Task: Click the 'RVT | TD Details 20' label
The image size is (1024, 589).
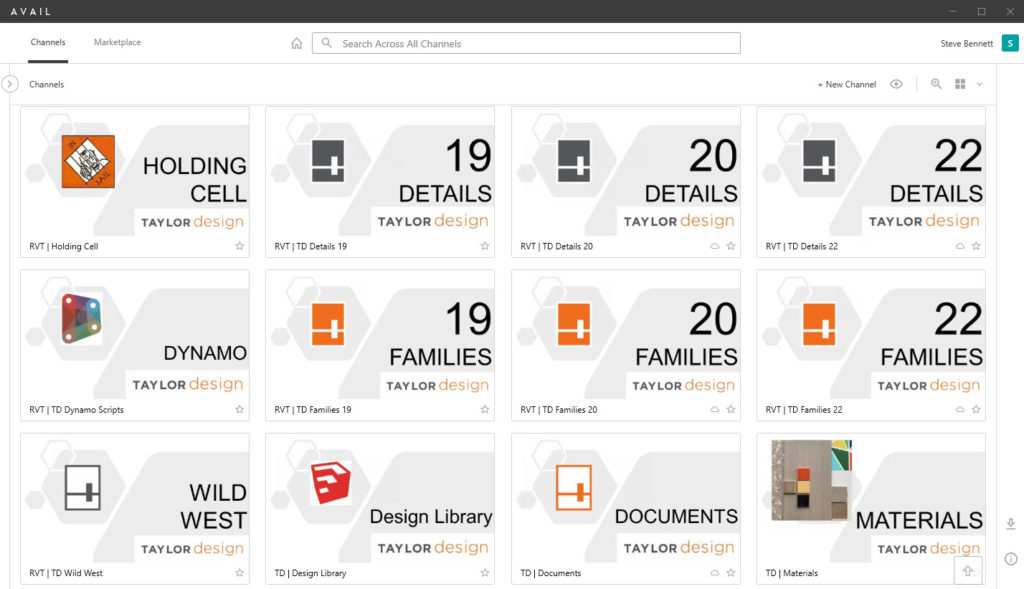Action: 556,246
